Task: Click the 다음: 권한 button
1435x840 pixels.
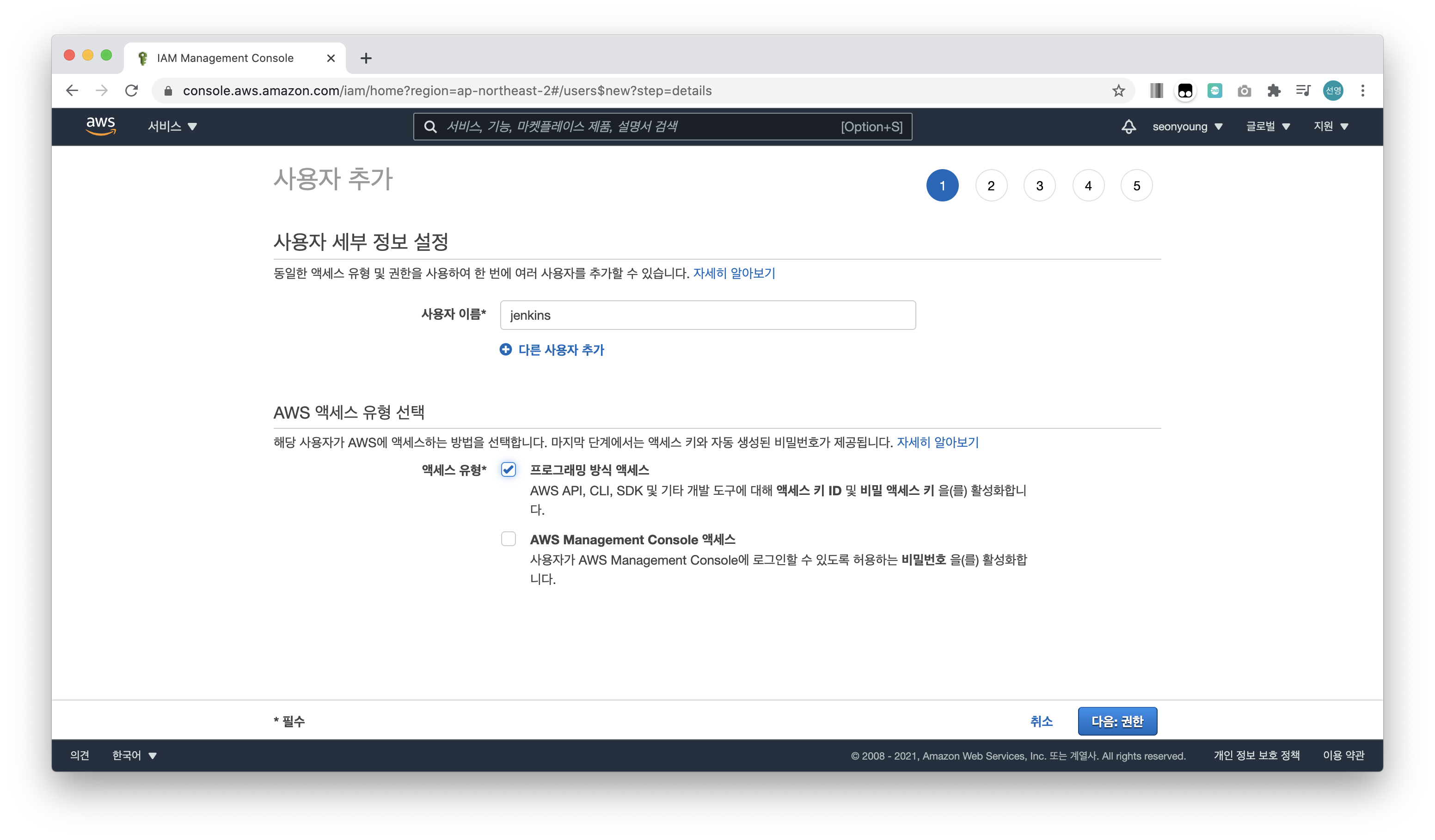Action: (1116, 721)
